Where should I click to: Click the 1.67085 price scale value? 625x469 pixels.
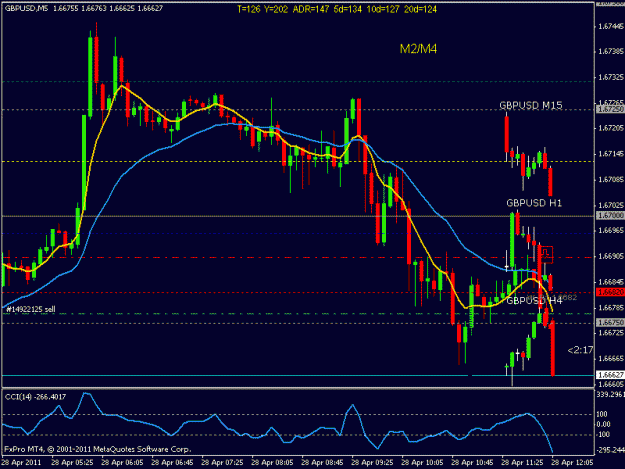(x=611, y=180)
